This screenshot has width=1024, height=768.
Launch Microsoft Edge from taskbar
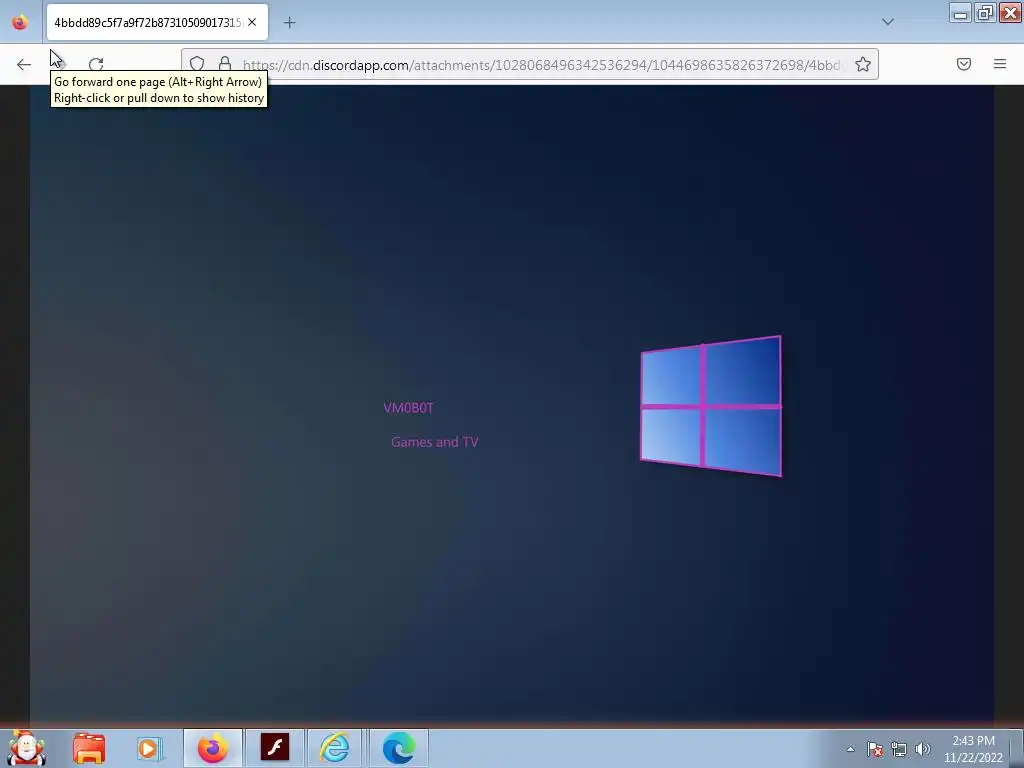pyautogui.click(x=398, y=748)
